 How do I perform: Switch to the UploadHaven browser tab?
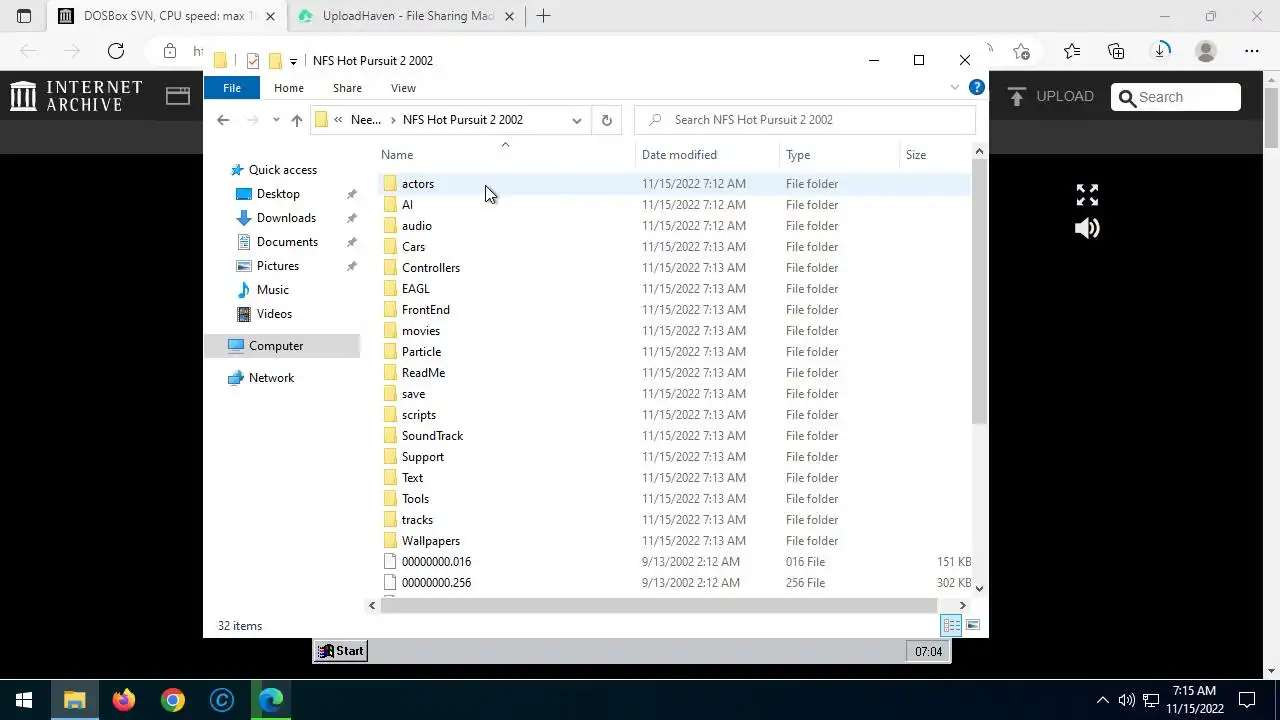pos(406,16)
